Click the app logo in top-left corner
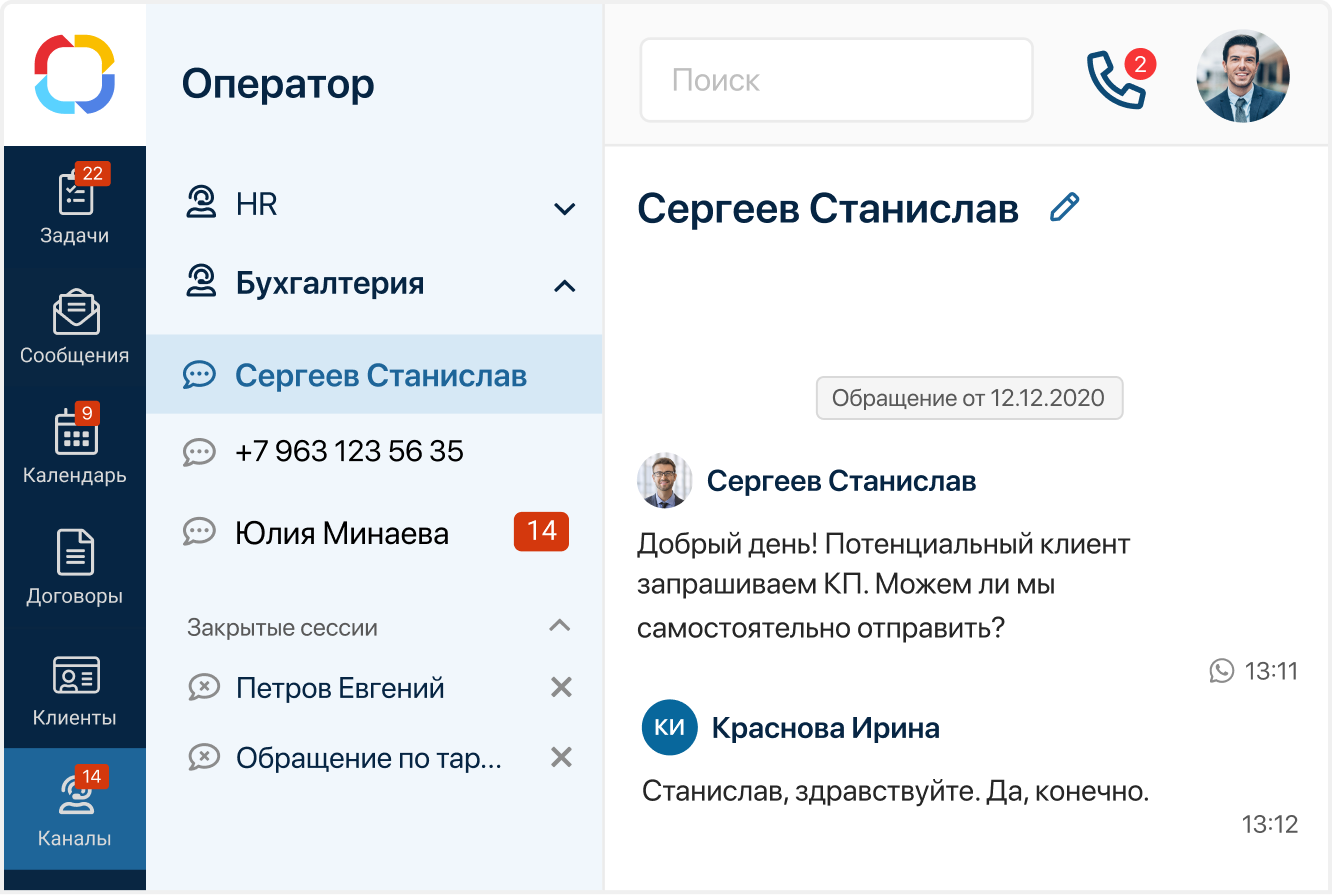Screen dimensions: 1332x895 pos(75,74)
